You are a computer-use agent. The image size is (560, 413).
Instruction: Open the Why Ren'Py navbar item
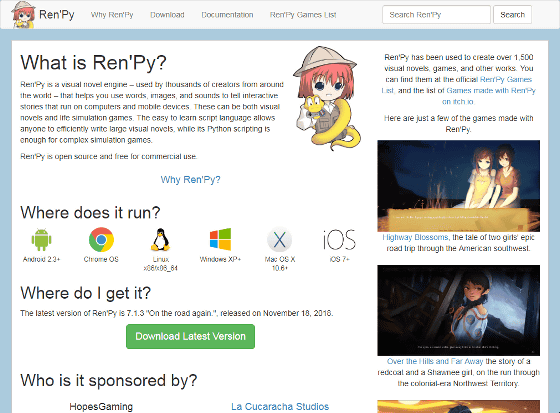(112, 15)
